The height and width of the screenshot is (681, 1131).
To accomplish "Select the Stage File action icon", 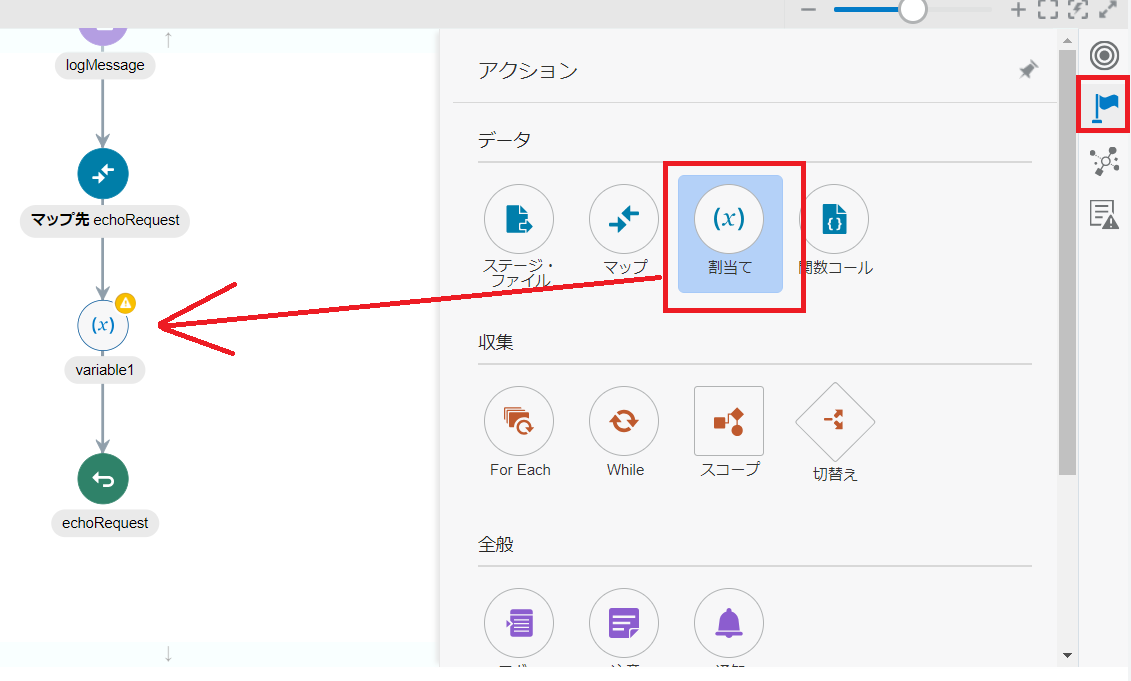I will (x=519, y=219).
